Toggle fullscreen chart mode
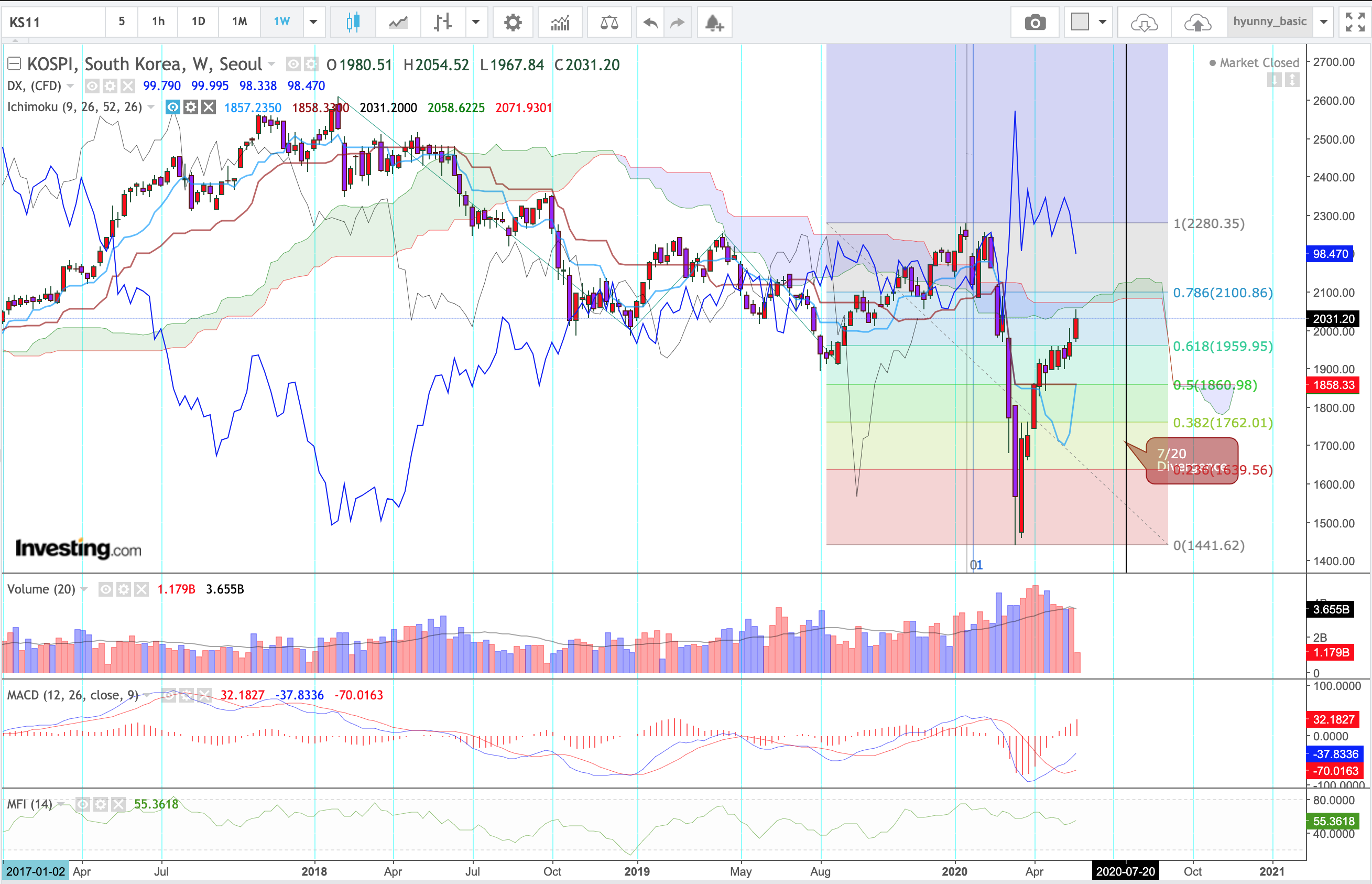The width and height of the screenshot is (1372, 884). [1355, 23]
